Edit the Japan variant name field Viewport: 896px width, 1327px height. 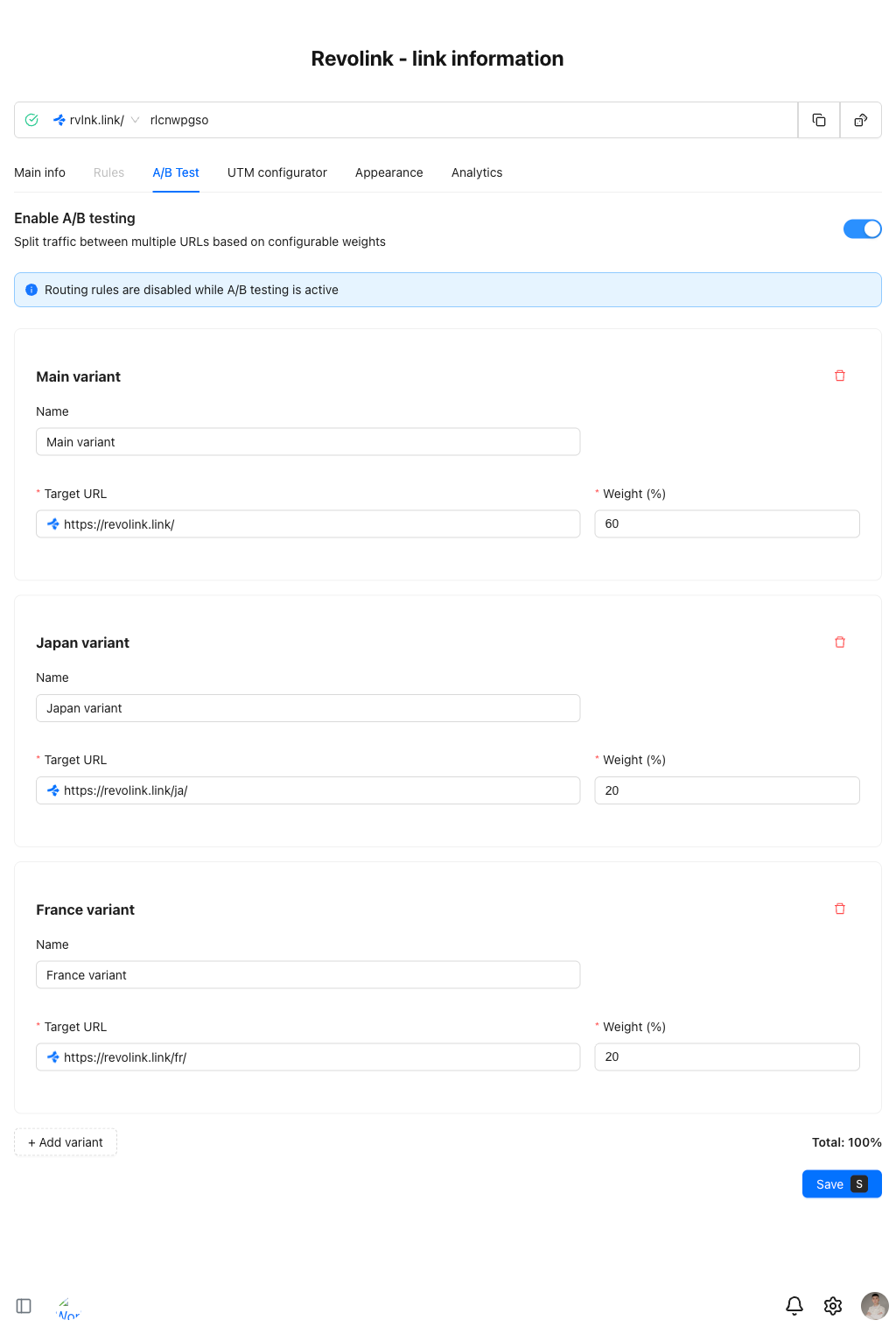[308, 708]
